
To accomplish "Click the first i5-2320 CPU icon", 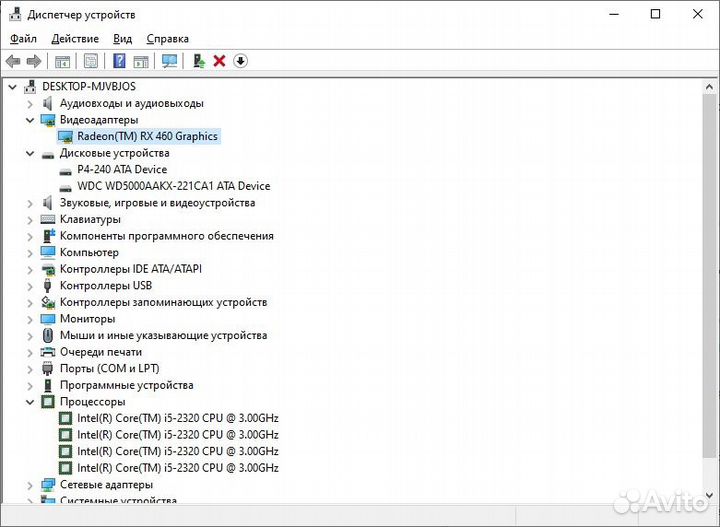I will pos(66,418).
